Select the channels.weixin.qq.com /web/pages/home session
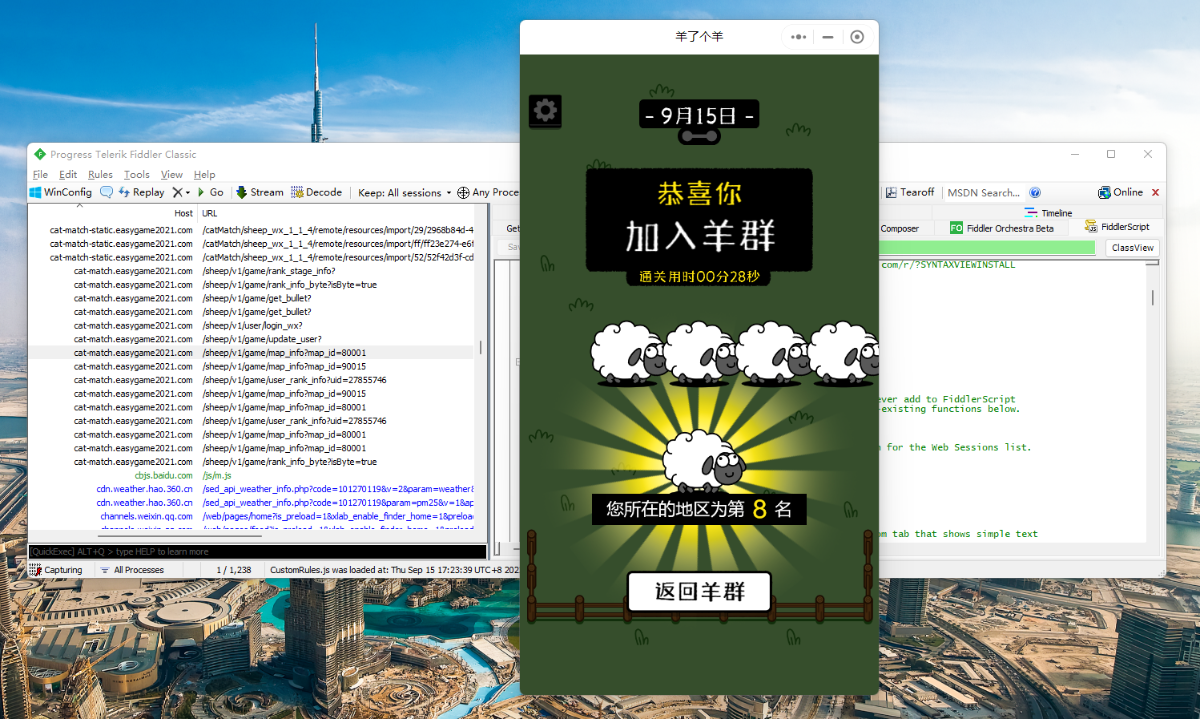 250,516
